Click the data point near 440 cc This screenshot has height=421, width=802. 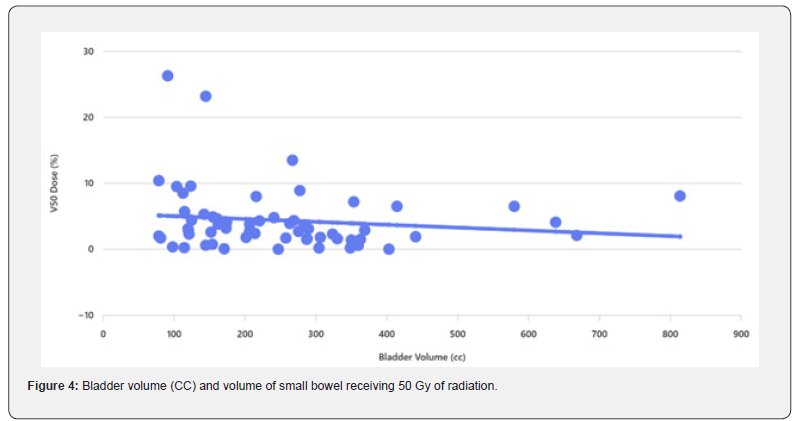415,237
